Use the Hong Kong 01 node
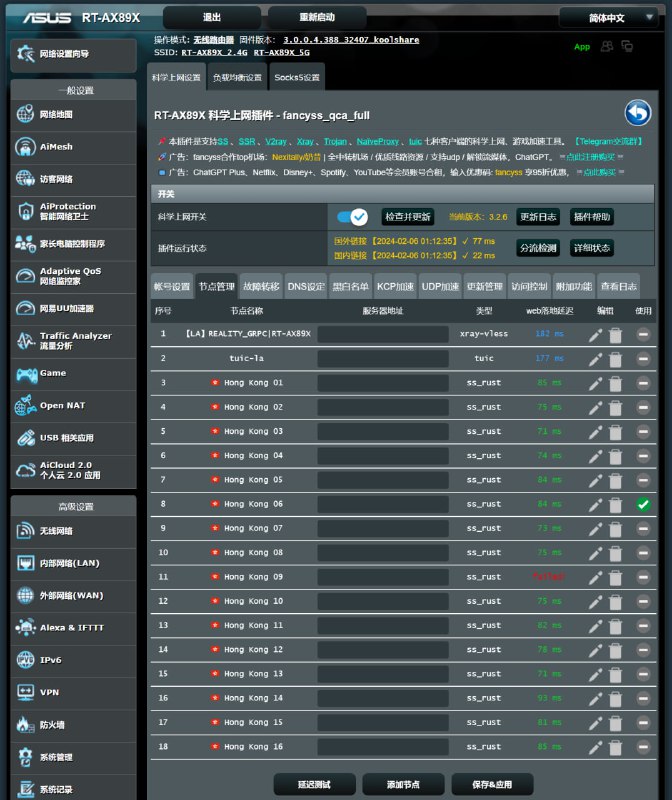 tap(643, 383)
